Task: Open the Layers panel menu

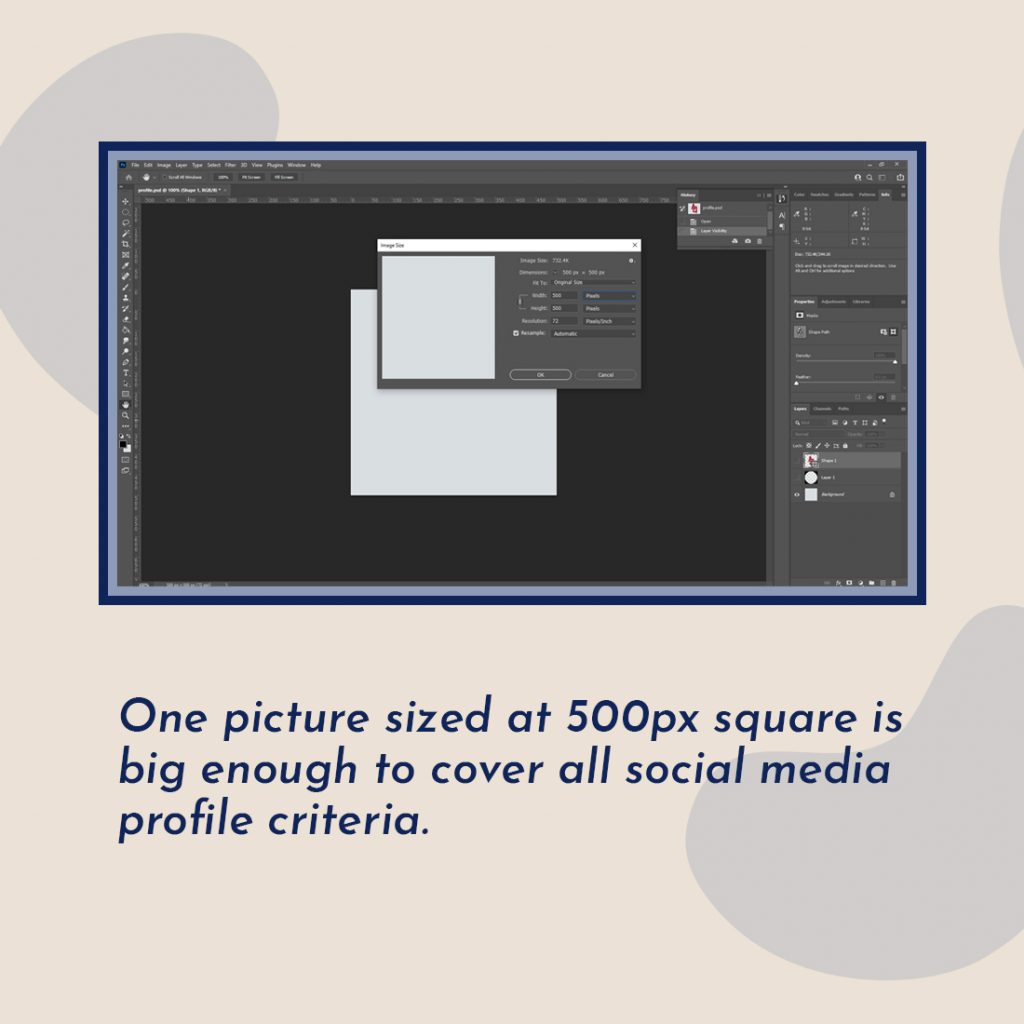Action: tap(903, 409)
